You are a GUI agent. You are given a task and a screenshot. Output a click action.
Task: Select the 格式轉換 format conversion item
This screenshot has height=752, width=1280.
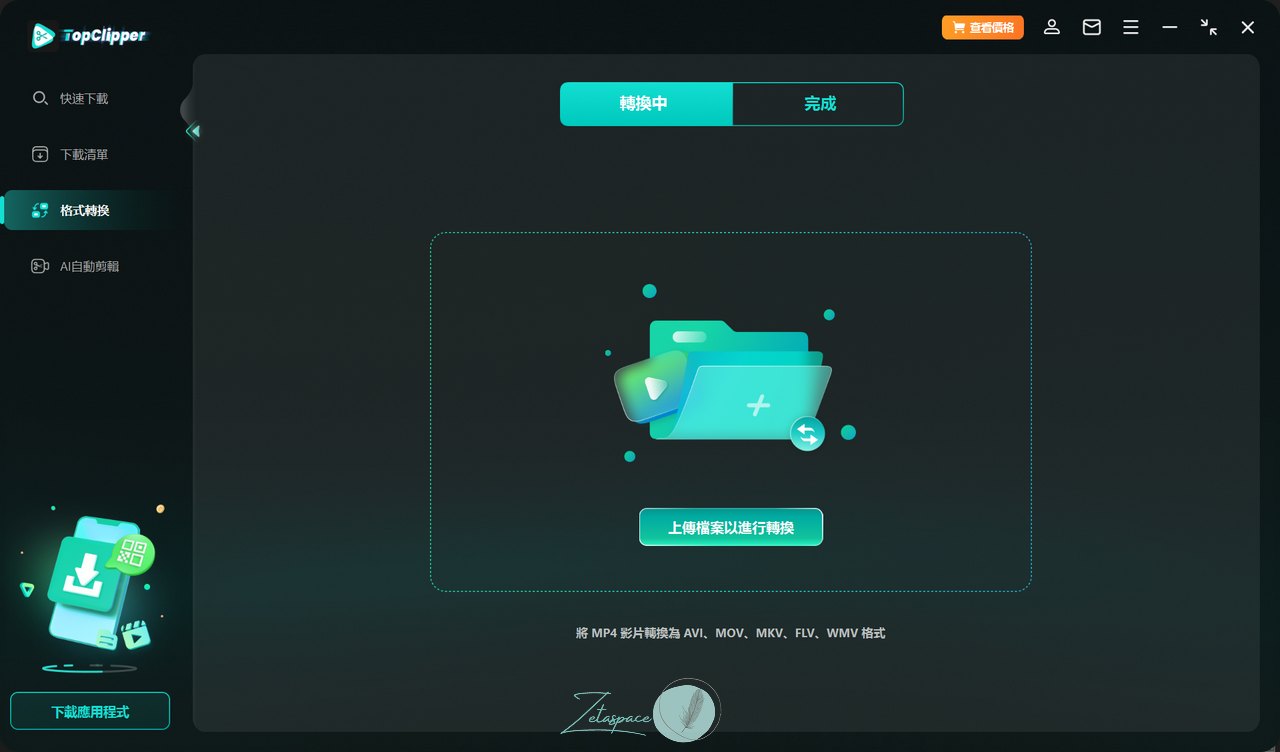[90, 210]
